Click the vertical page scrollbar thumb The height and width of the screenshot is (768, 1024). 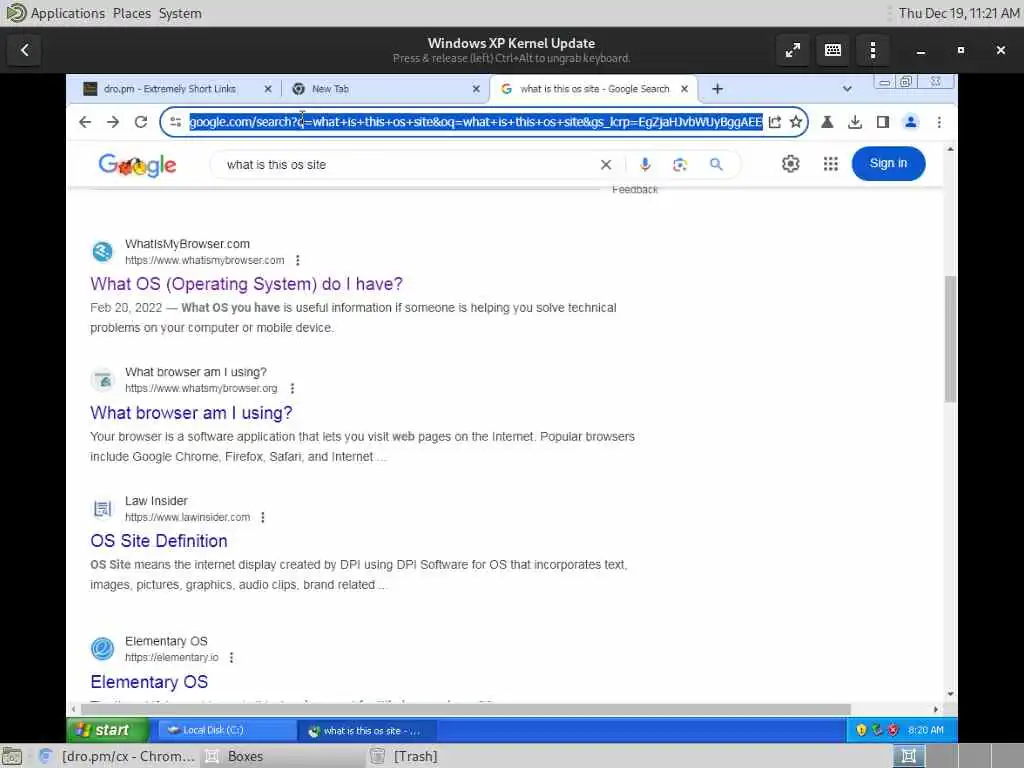coord(950,339)
